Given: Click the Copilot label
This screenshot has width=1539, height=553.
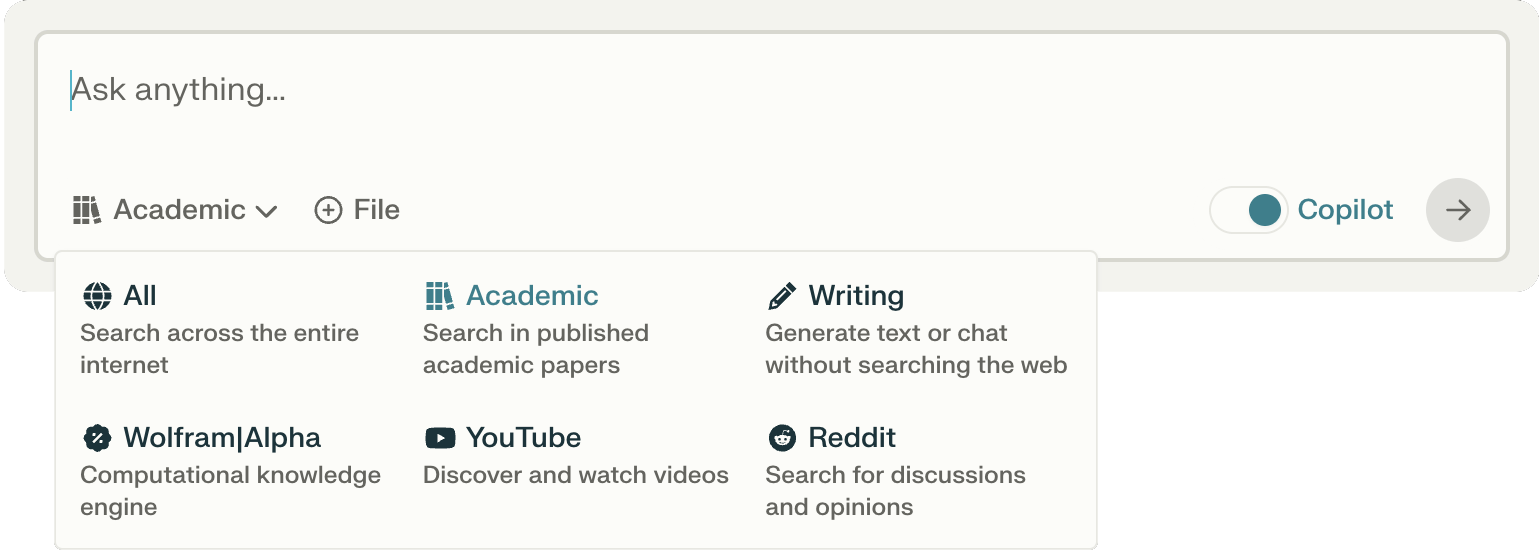Looking at the screenshot, I should click(1345, 210).
